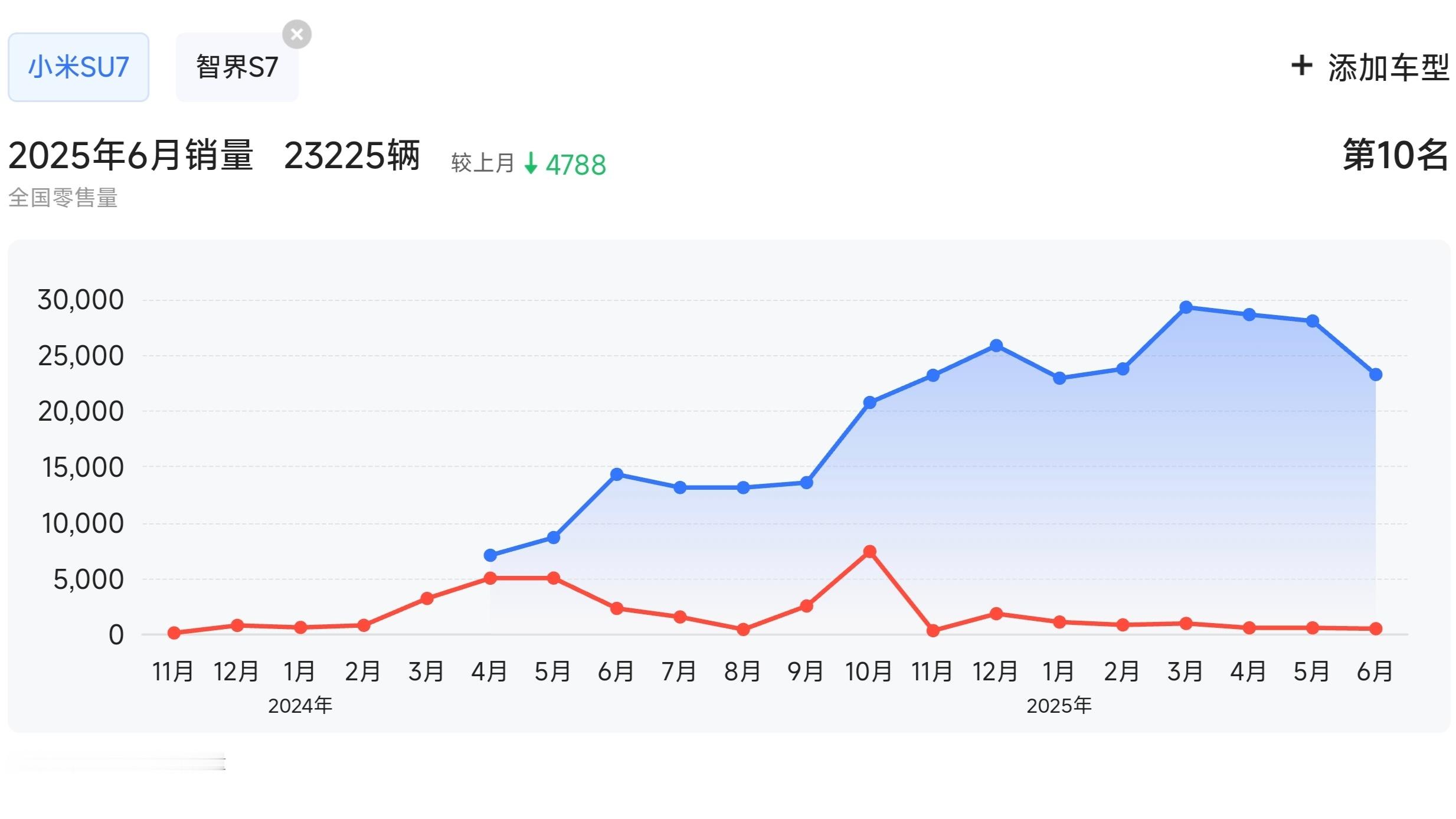Viewport: 1456px width, 819px height.
Task: Select the blue peak point at March 2025
Action: pyautogui.click(x=1186, y=307)
